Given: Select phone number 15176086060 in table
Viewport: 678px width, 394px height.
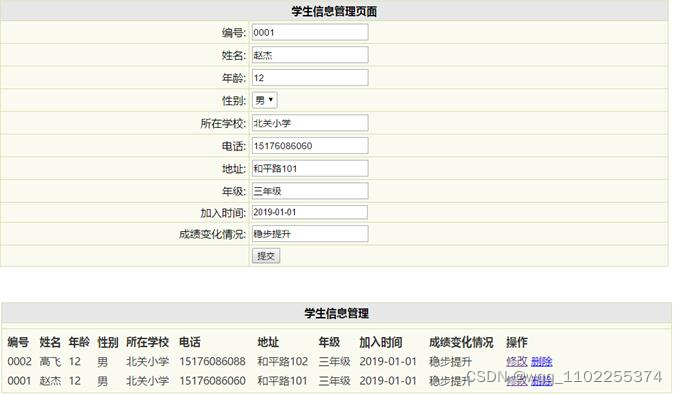Looking at the screenshot, I should (x=212, y=381).
